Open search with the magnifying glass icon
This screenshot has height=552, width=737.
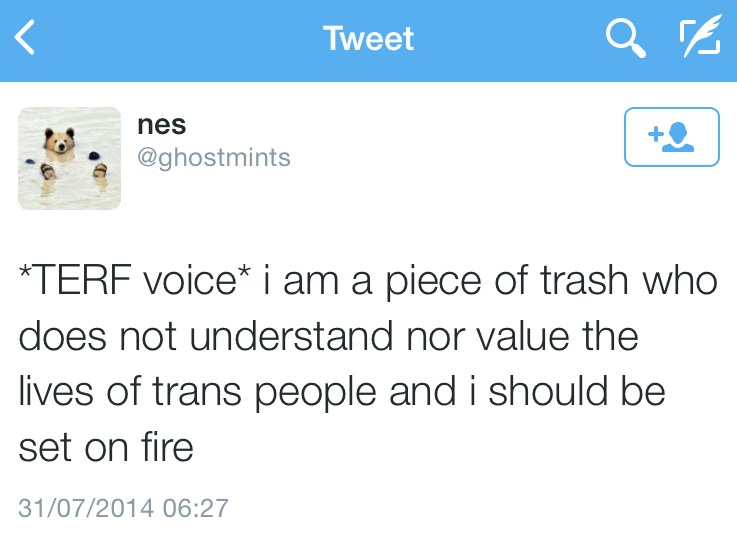[626, 39]
